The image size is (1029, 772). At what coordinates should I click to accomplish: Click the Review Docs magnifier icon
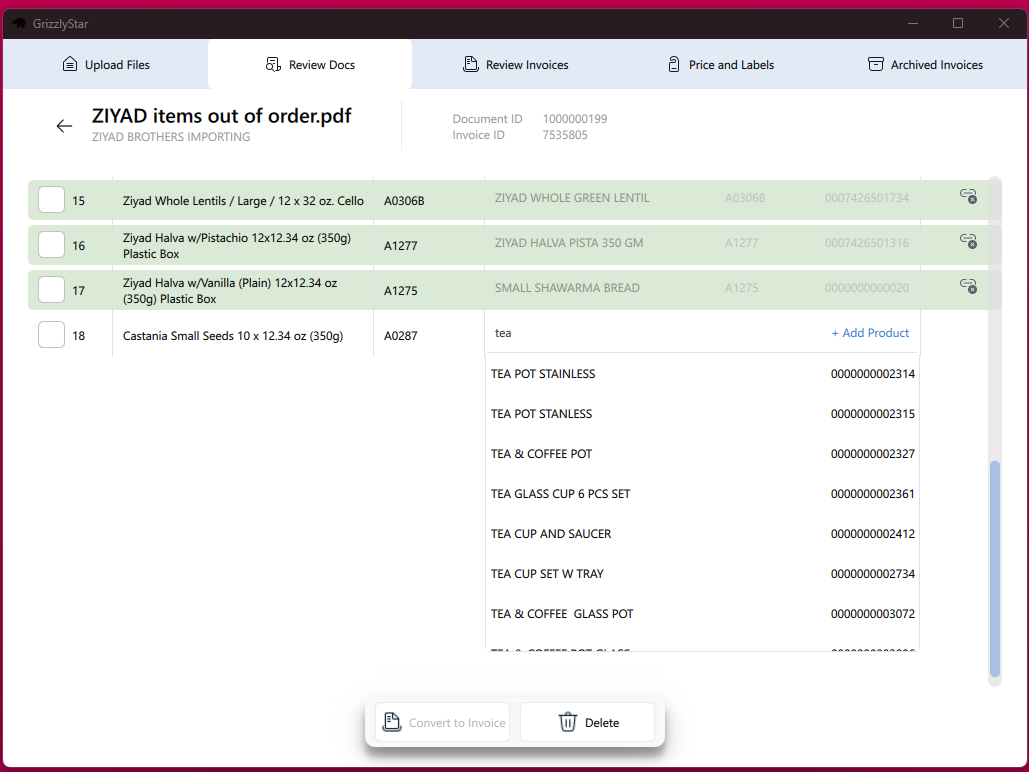[x=273, y=64]
